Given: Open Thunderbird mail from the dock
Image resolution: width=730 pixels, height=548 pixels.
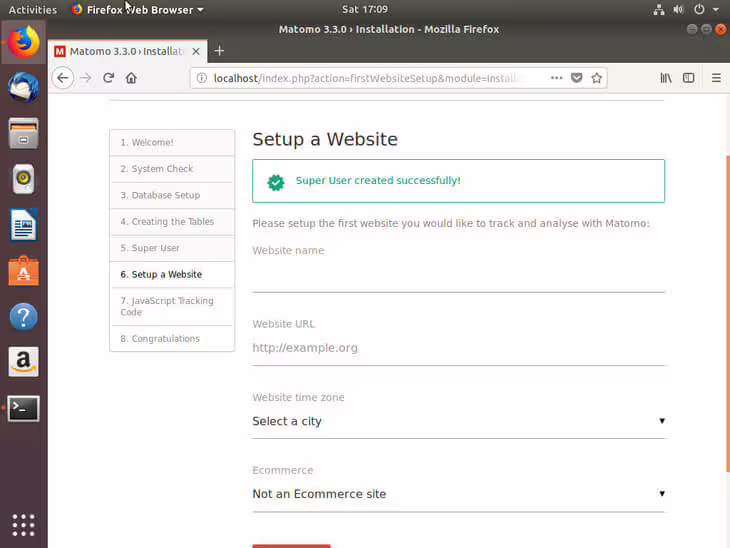Looking at the screenshot, I should pyautogui.click(x=23, y=88).
